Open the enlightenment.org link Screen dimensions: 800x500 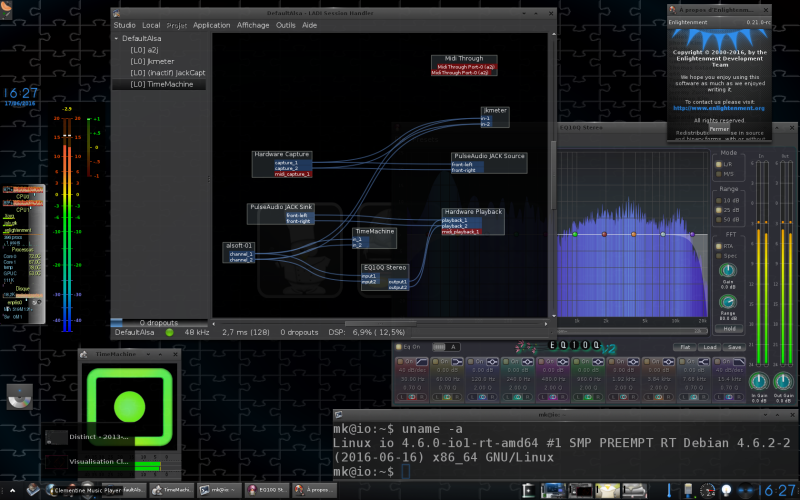click(x=719, y=108)
